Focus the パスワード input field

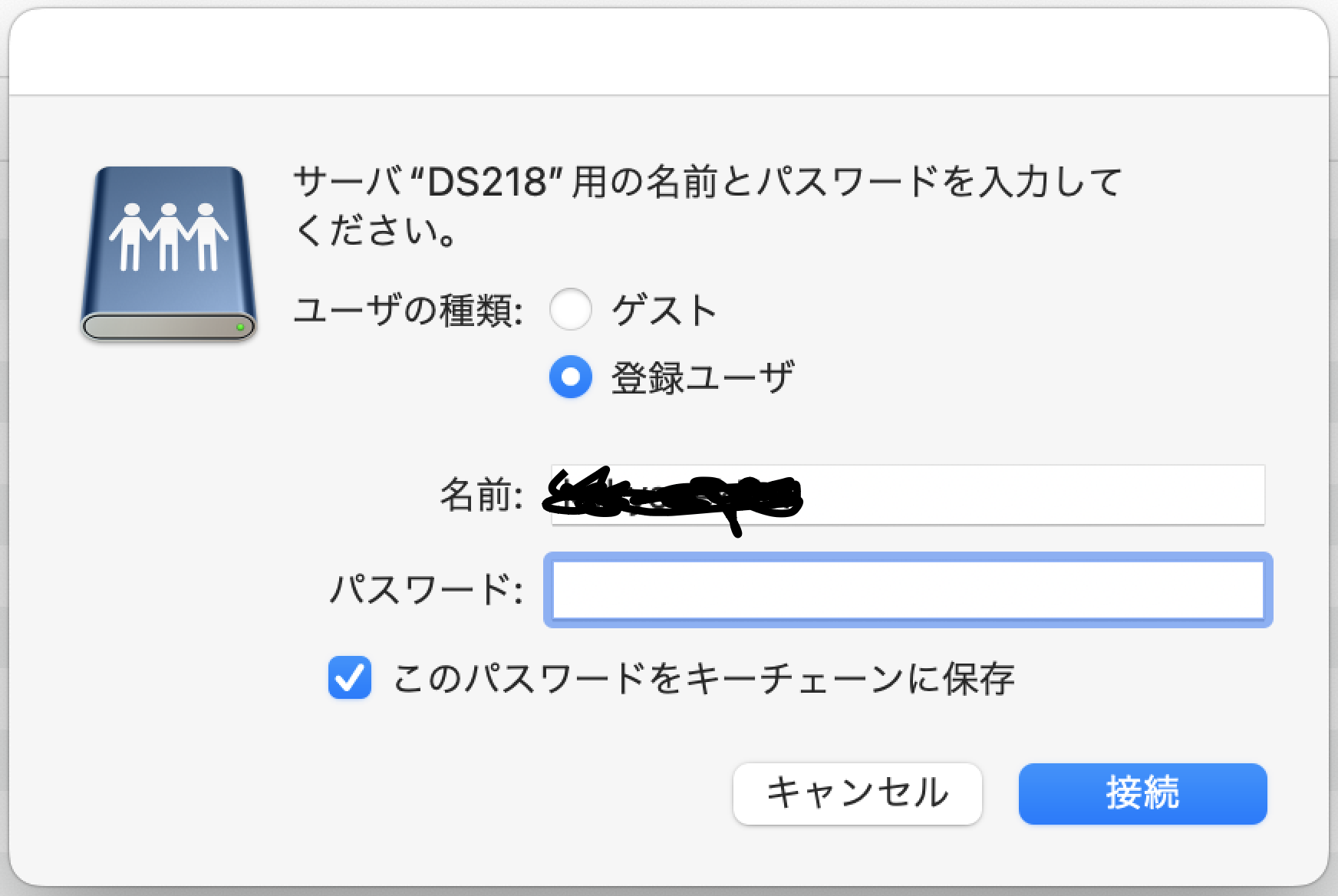[x=908, y=590]
